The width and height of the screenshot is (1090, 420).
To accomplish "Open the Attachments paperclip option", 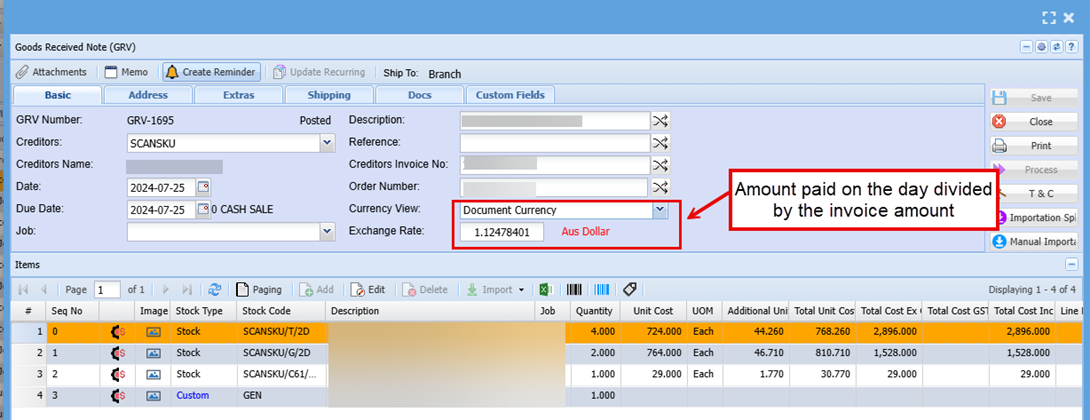I will pos(52,73).
